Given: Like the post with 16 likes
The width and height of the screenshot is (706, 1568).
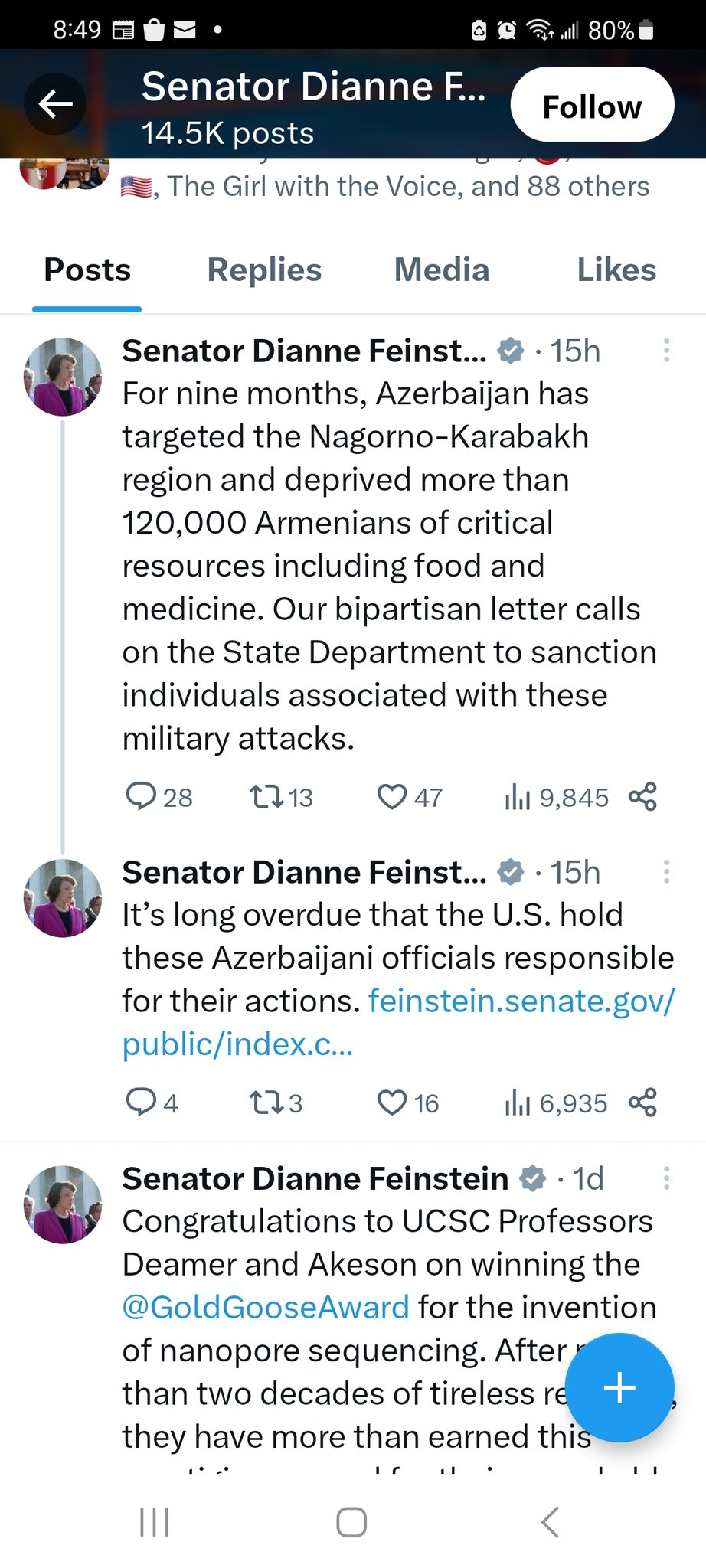Looking at the screenshot, I should [x=392, y=1102].
